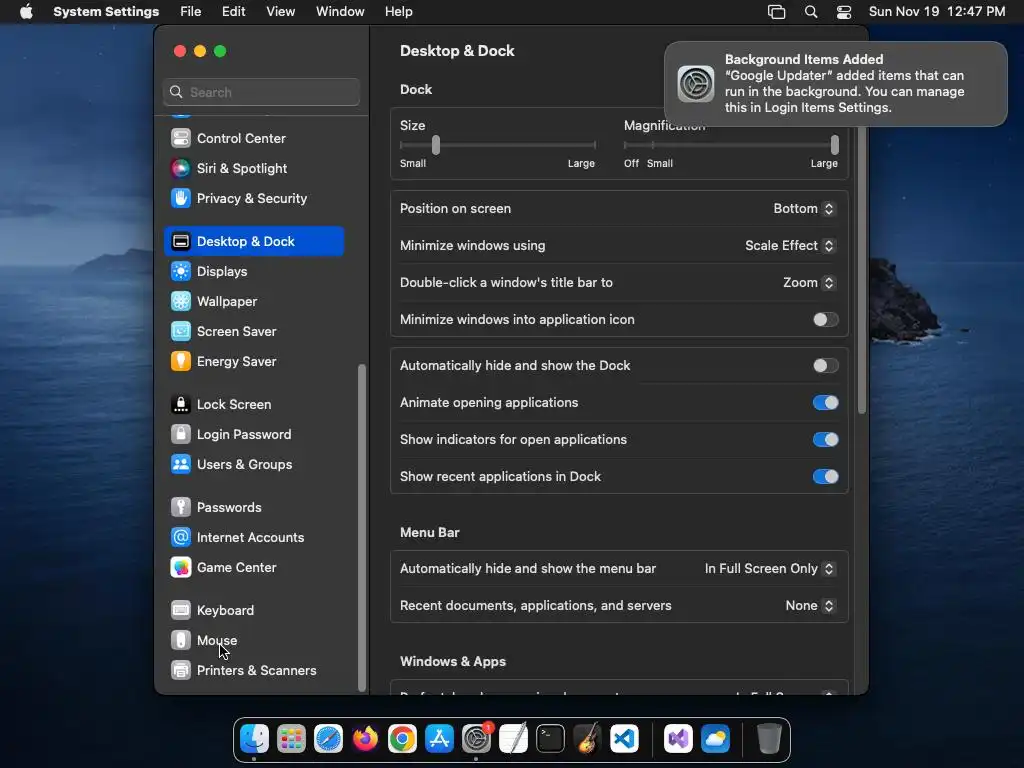The width and height of the screenshot is (1024, 768).
Task: Click the Energy Saver bulb icon
Action: (x=181, y=361)
